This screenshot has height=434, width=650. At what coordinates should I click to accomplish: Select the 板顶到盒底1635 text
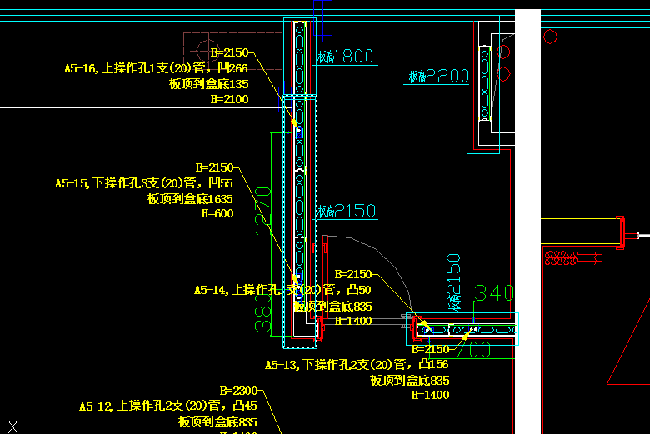pyautogui.click(x=190, y=199)
